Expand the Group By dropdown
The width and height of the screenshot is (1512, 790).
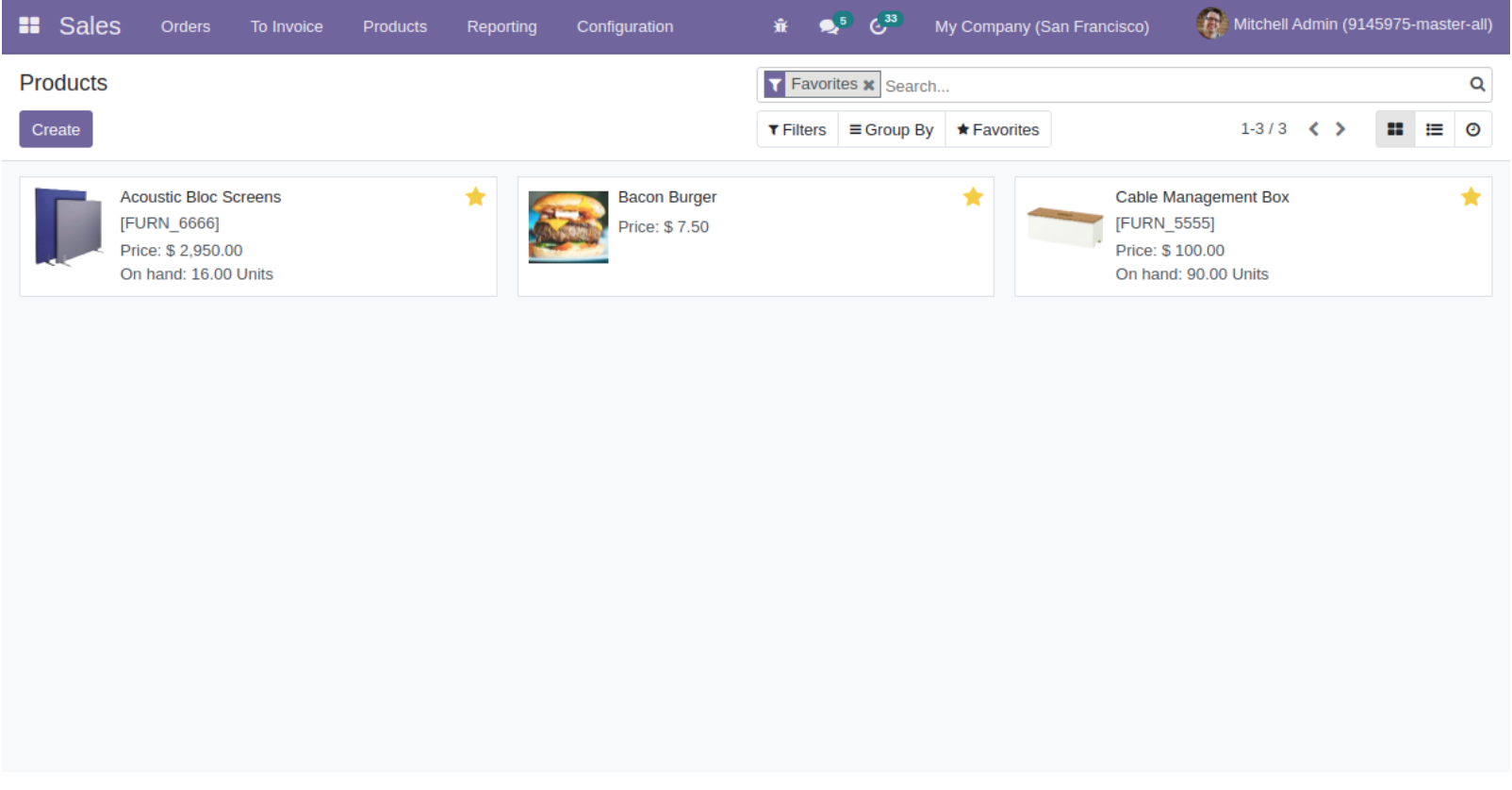pos(891,129)
